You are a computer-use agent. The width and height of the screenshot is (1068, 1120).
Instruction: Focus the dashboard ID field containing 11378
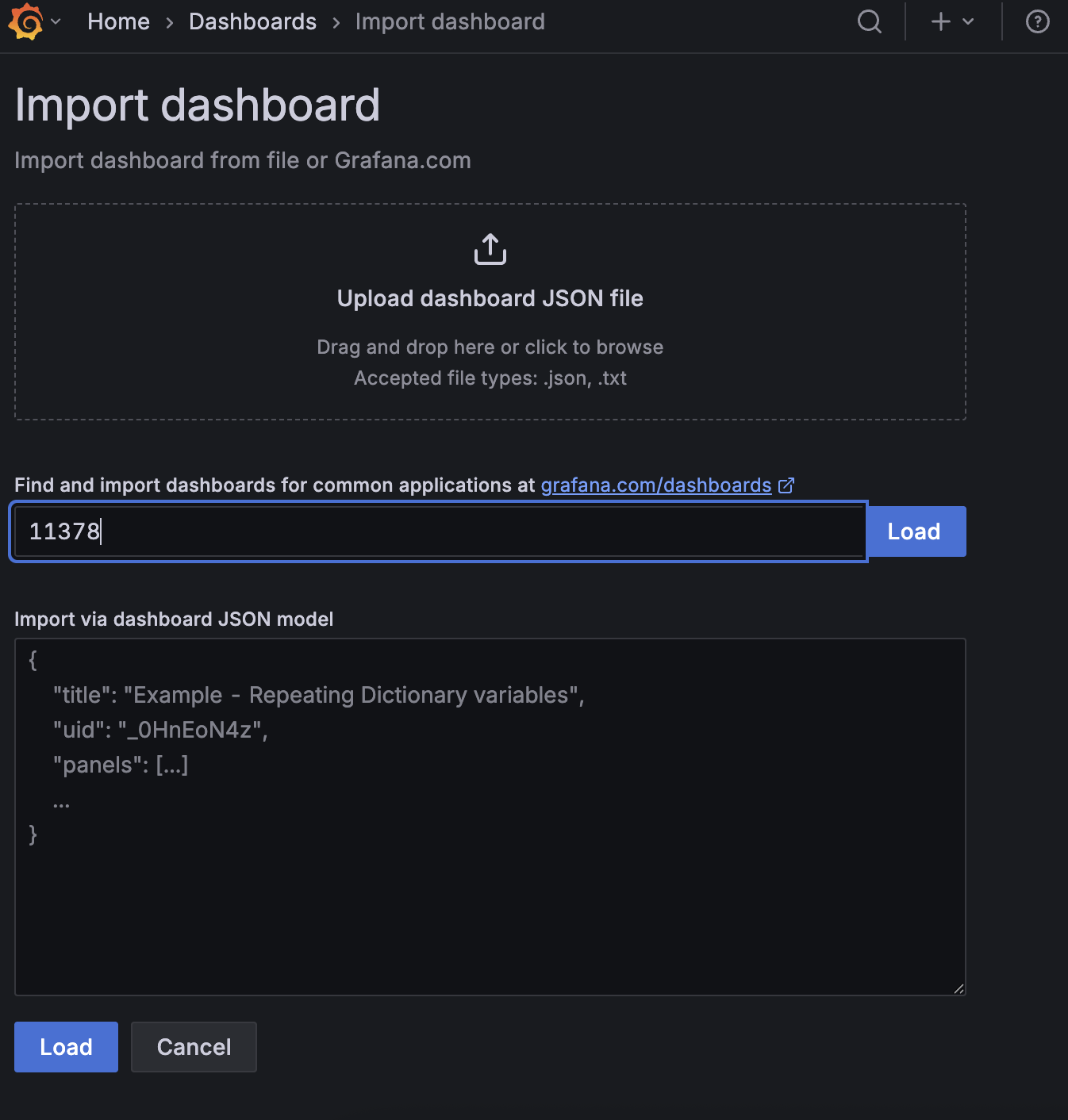(x=440, y=531)
